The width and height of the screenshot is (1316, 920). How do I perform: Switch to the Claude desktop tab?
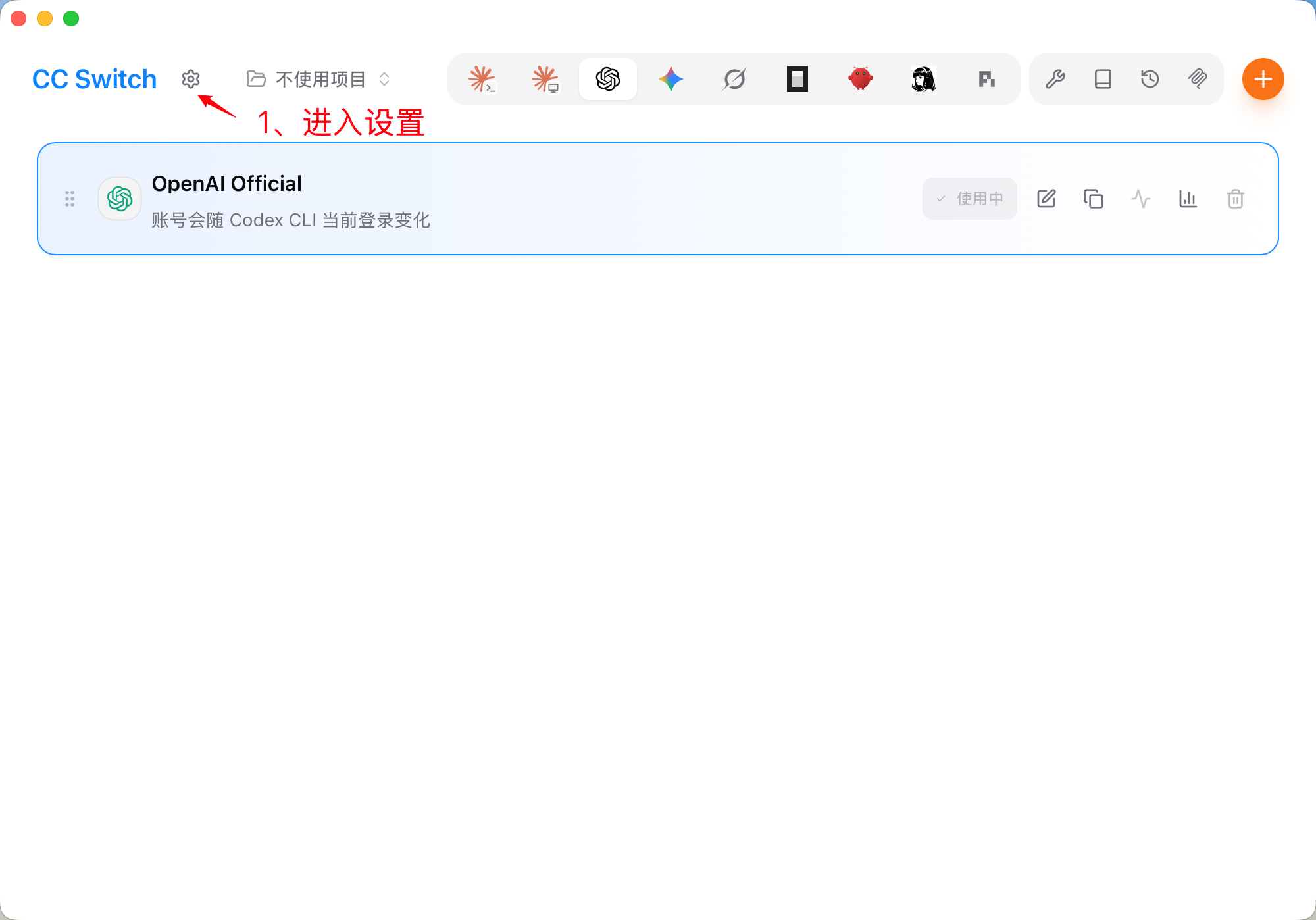click(x=545, y=79)
